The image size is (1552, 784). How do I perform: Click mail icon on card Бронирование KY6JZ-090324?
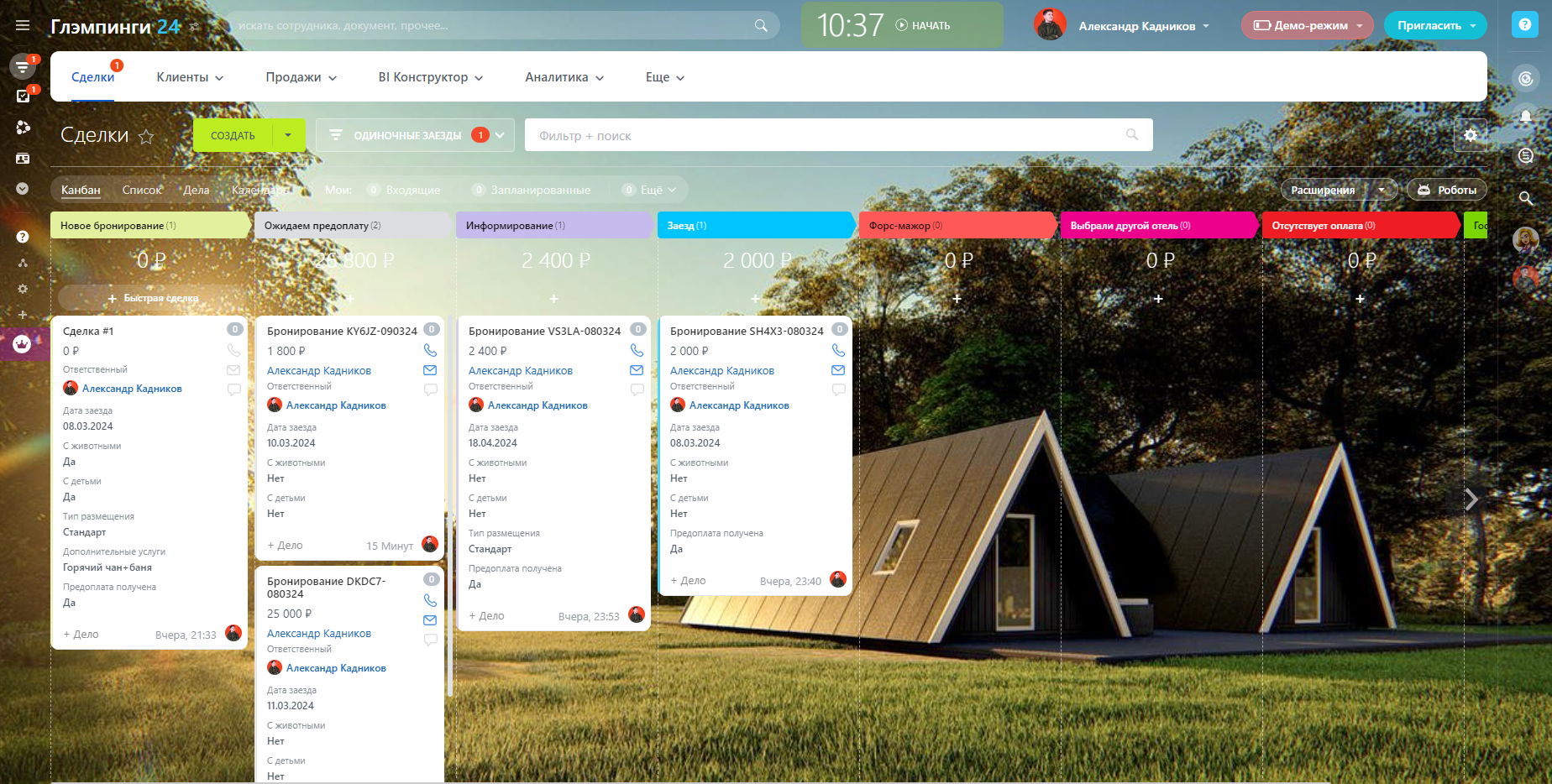[x=430, y=370]
